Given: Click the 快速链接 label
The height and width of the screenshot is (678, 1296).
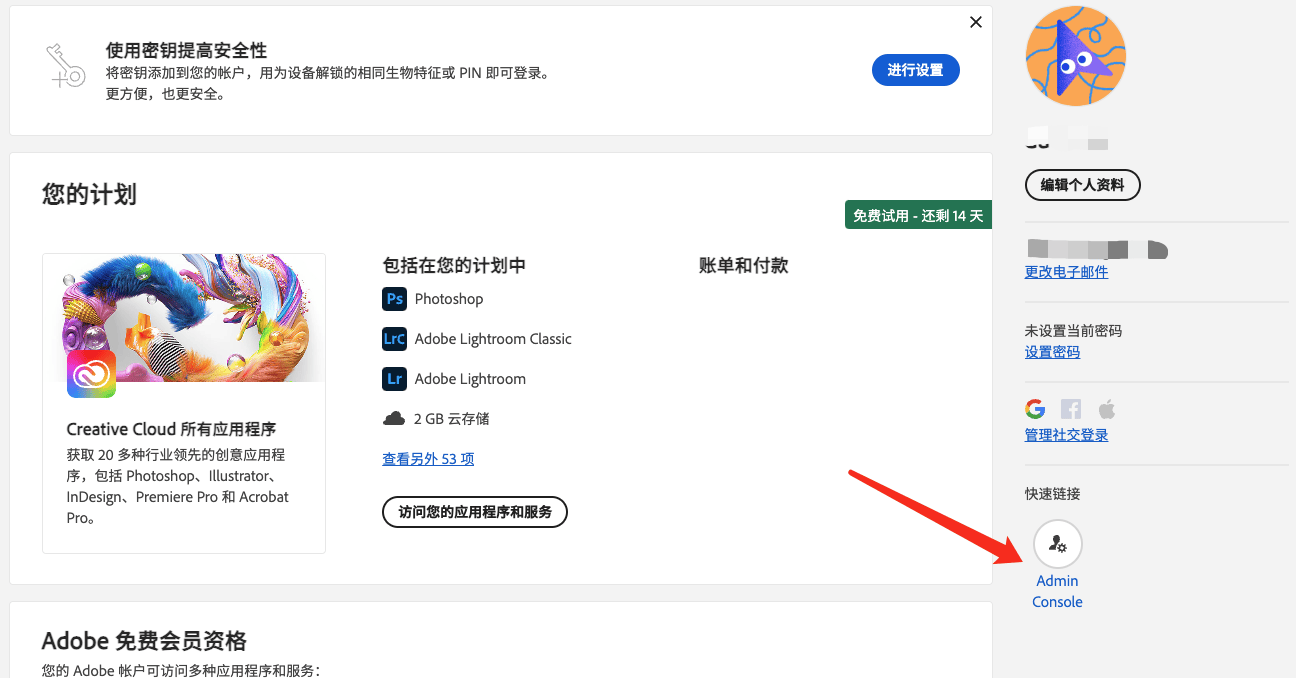Looking at the screenshot, I should click(1052, 493).
